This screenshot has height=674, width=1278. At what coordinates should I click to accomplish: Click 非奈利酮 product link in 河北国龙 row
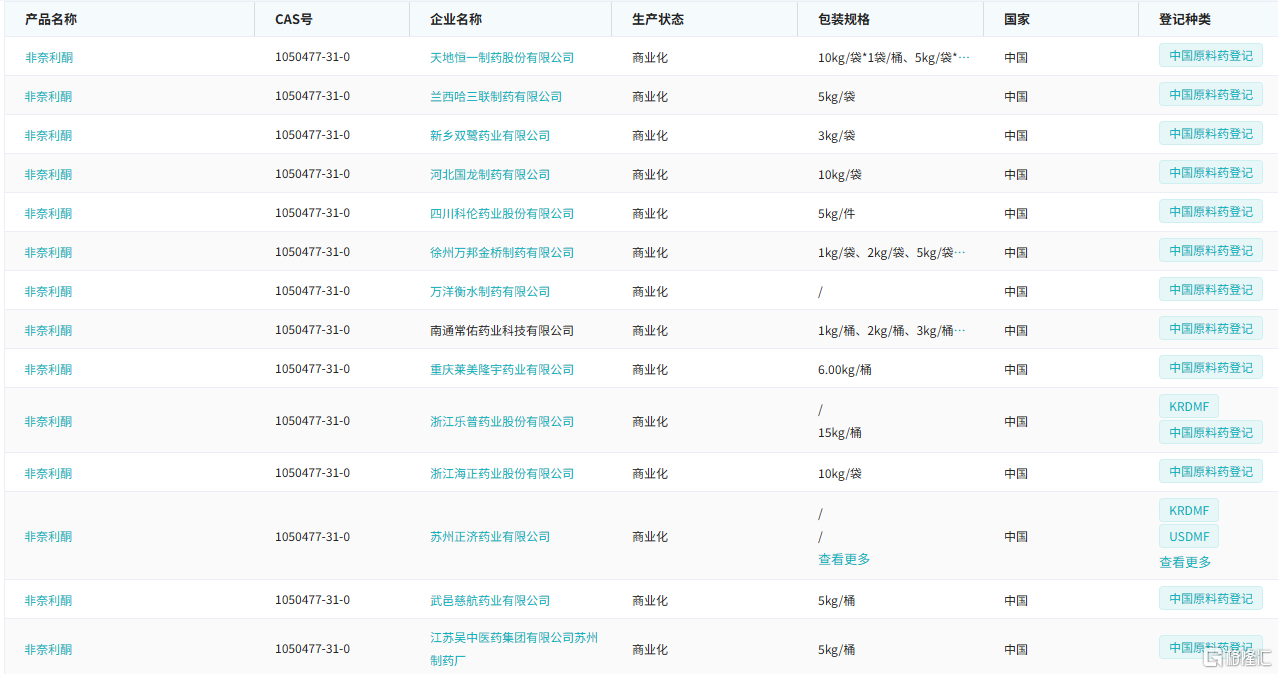tap(49, 174)
